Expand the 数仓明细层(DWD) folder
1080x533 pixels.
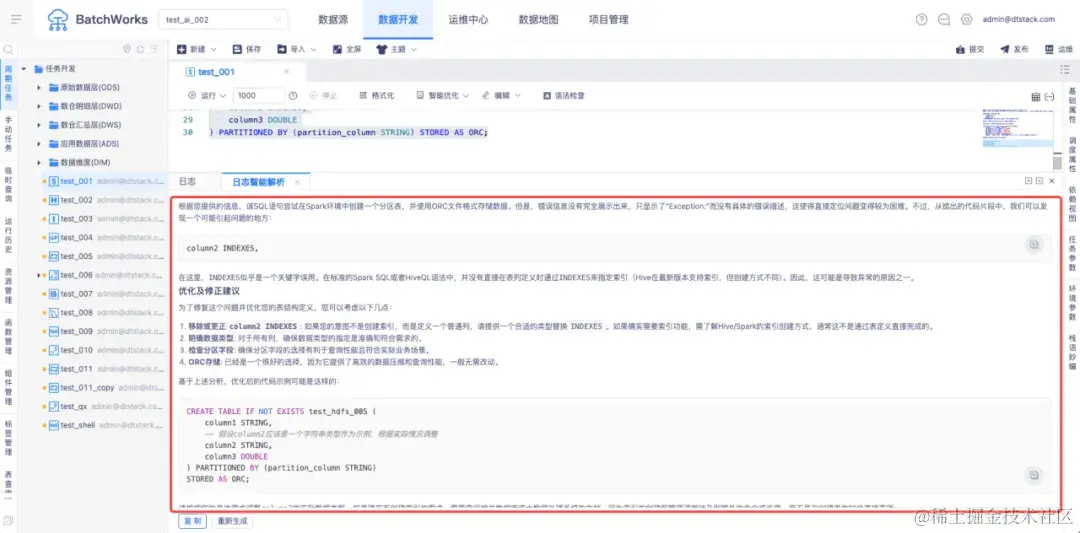[x=39, y=106]
